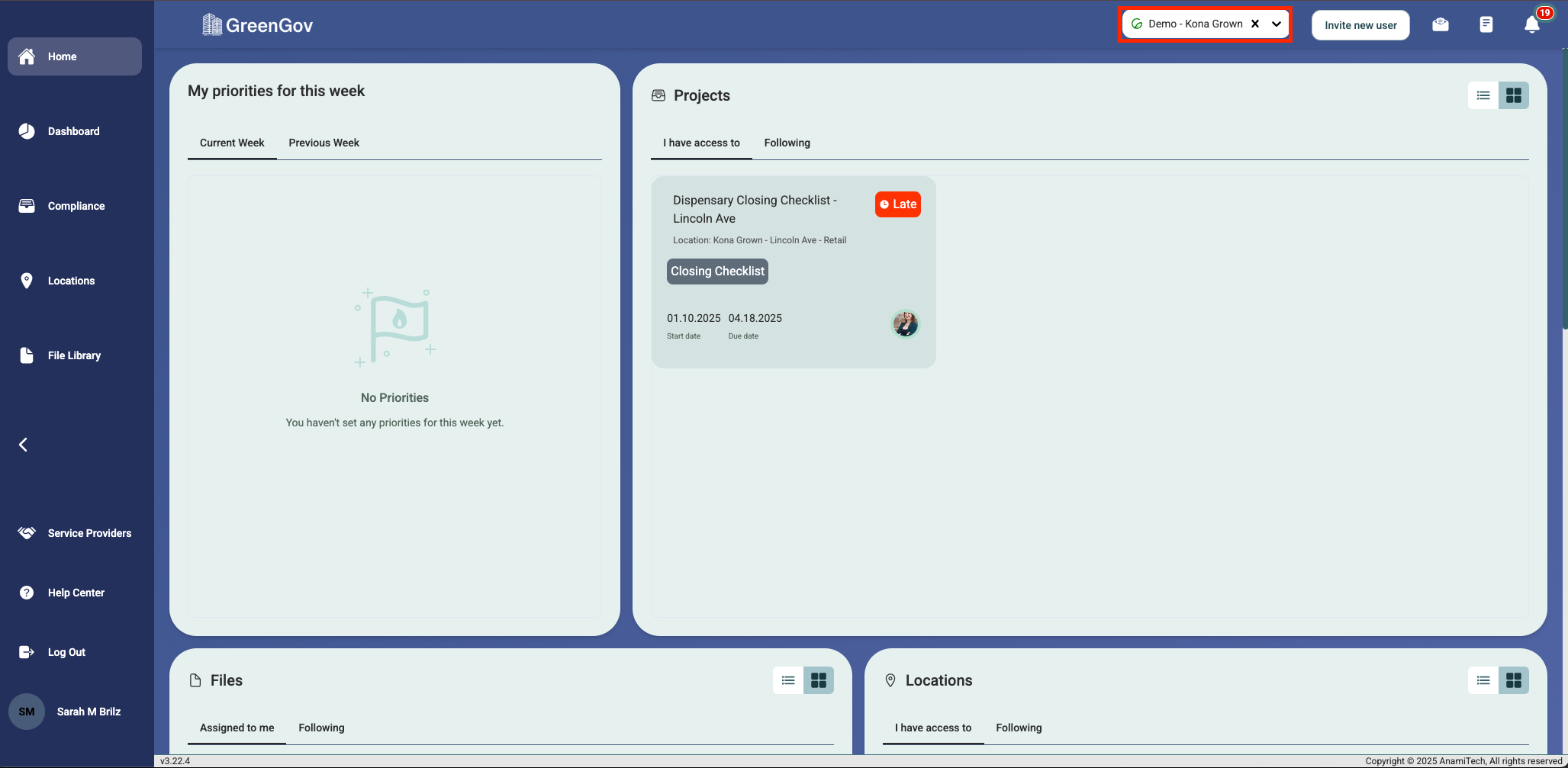Viewport: 1568px width, 768px height.
Task: Open the Dashboard menu label
Action: click(x=73, y=131)
